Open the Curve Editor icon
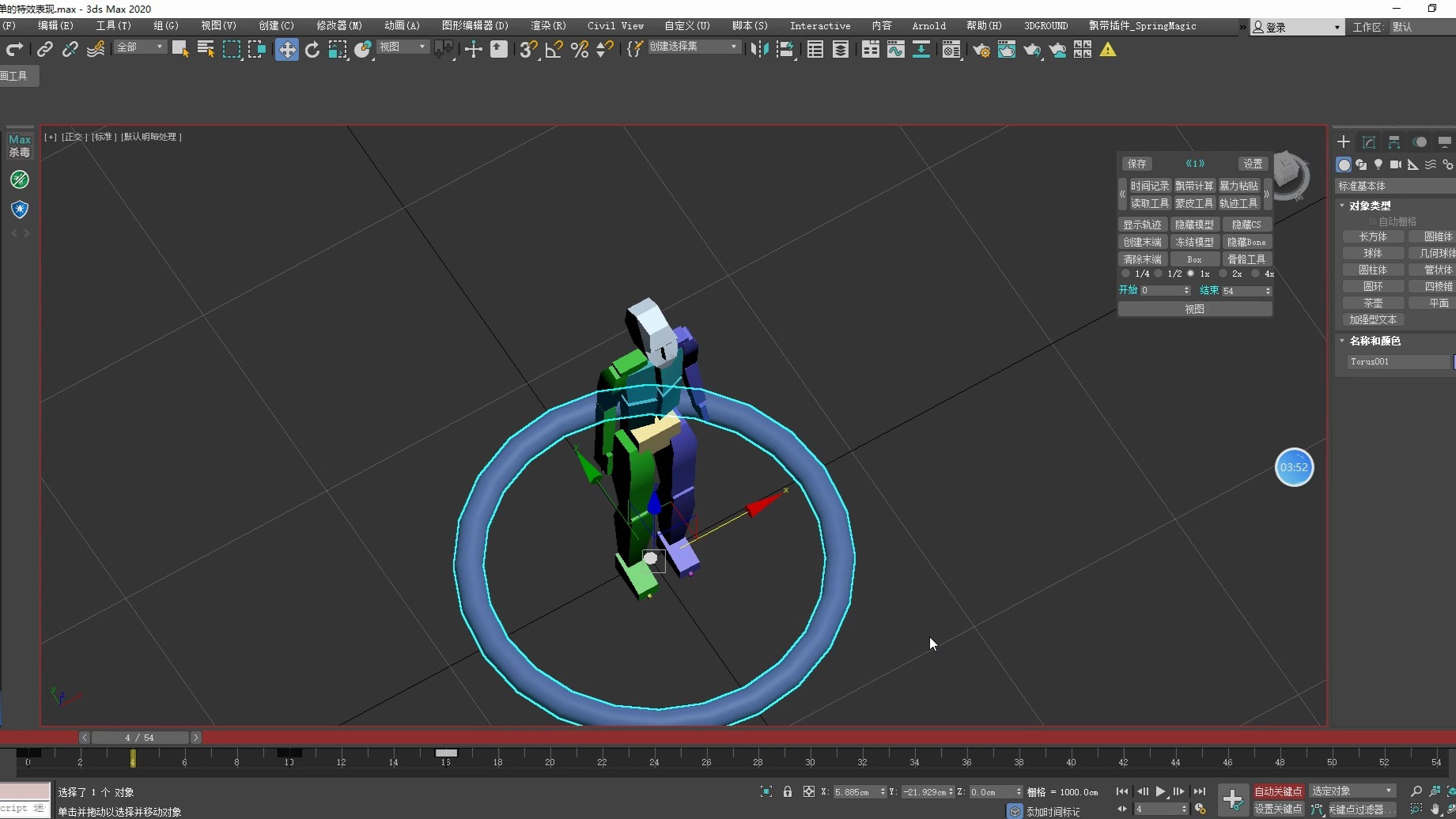This screenshot has height=819, width=1456. 896,50
